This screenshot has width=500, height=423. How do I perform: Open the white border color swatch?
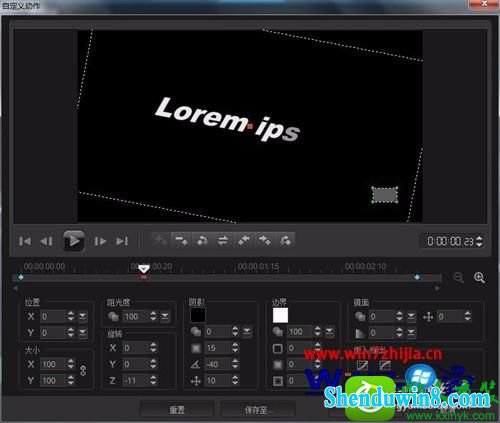280,315
